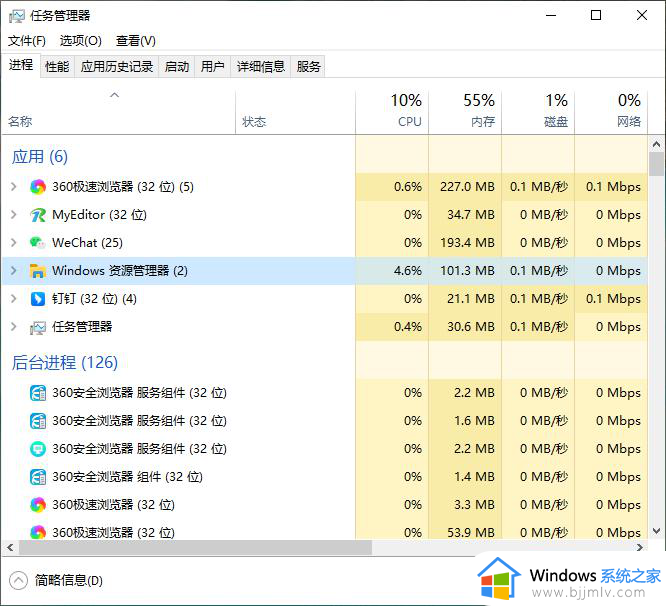666x606 pixels.
Task: Click the 53.9 MB memory value
Action: (471, 532)
